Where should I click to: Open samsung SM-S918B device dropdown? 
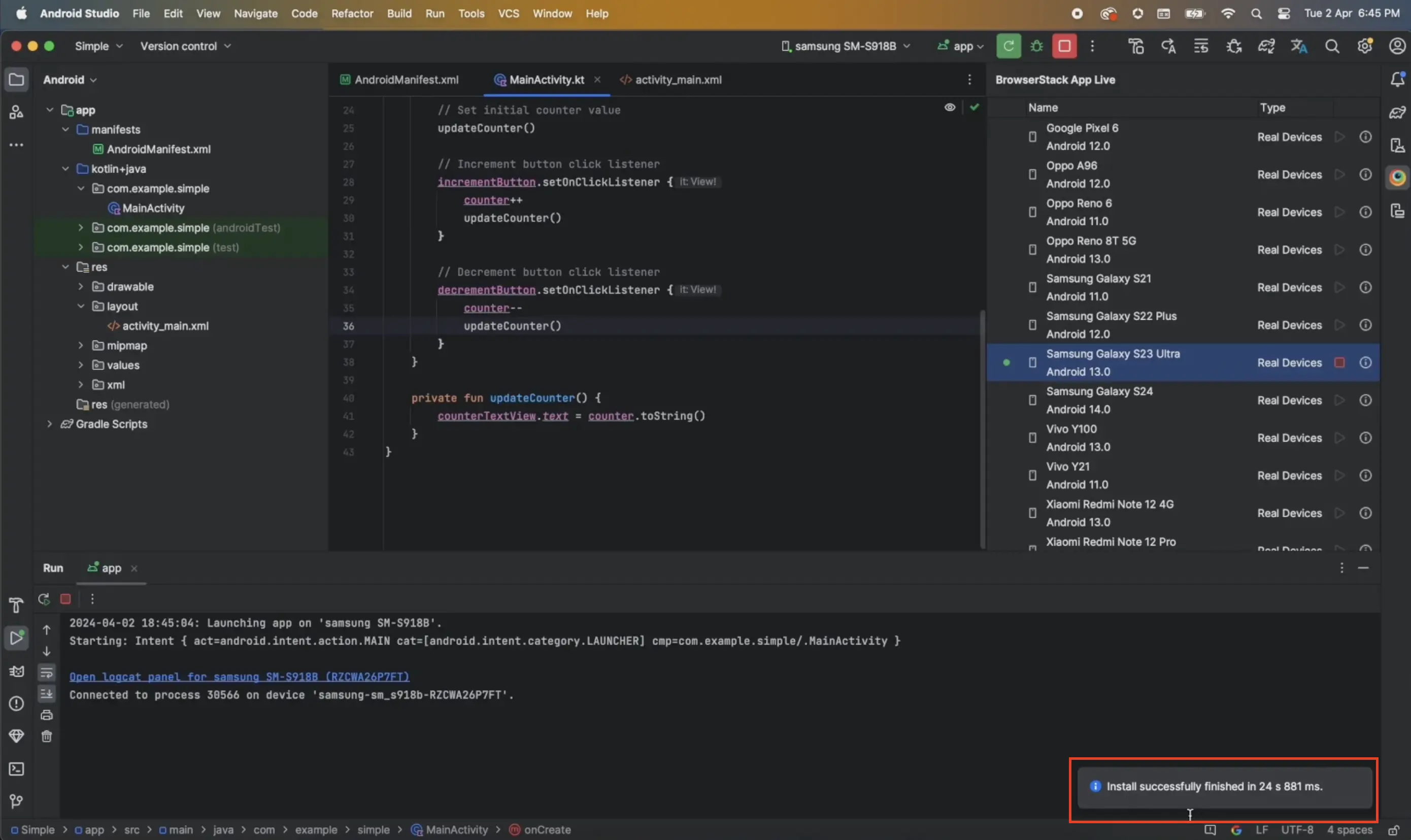click(x=846, y=46)
